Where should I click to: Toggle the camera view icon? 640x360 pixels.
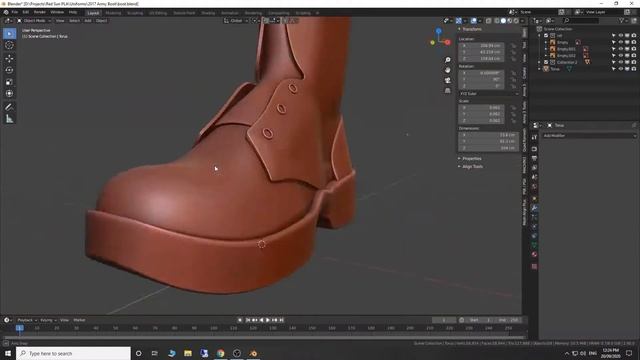[x=448, y=80]
